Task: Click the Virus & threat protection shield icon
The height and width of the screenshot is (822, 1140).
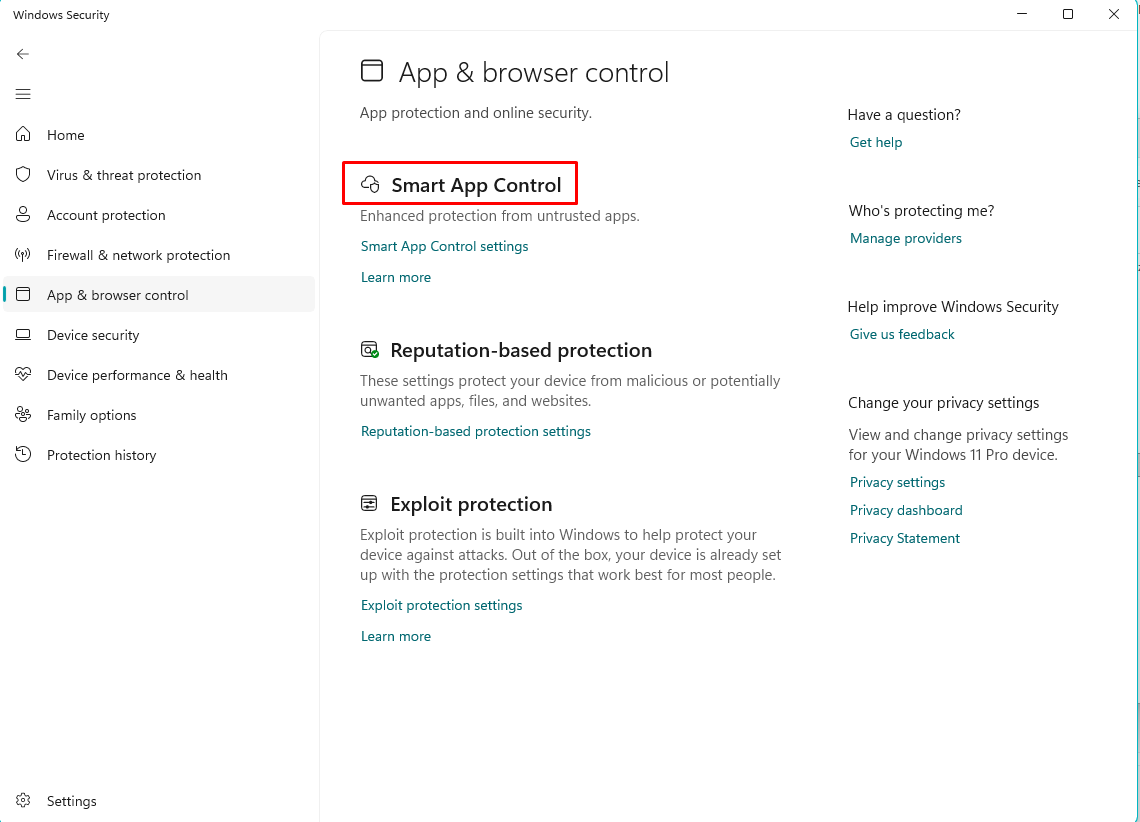Action: [23, 174]
